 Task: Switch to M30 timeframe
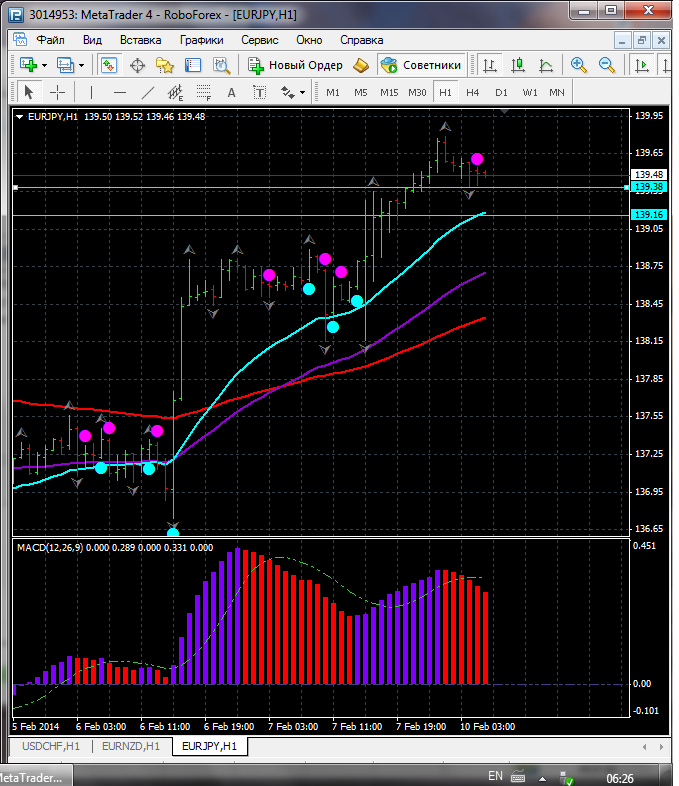coord(417,92)
